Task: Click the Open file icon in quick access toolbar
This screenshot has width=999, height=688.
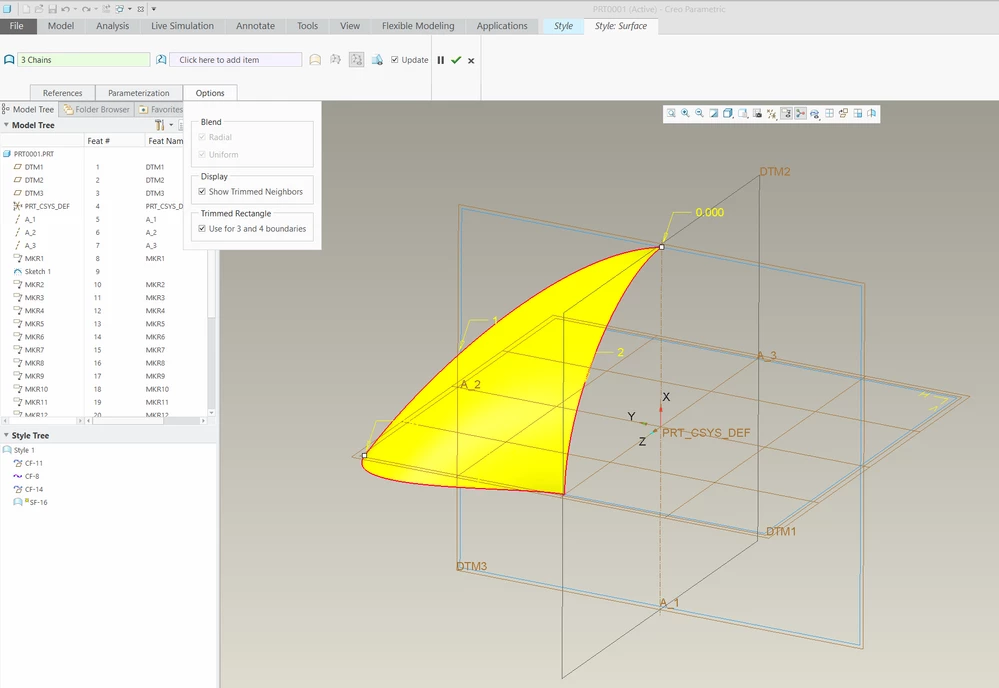Action: (39, 9)
